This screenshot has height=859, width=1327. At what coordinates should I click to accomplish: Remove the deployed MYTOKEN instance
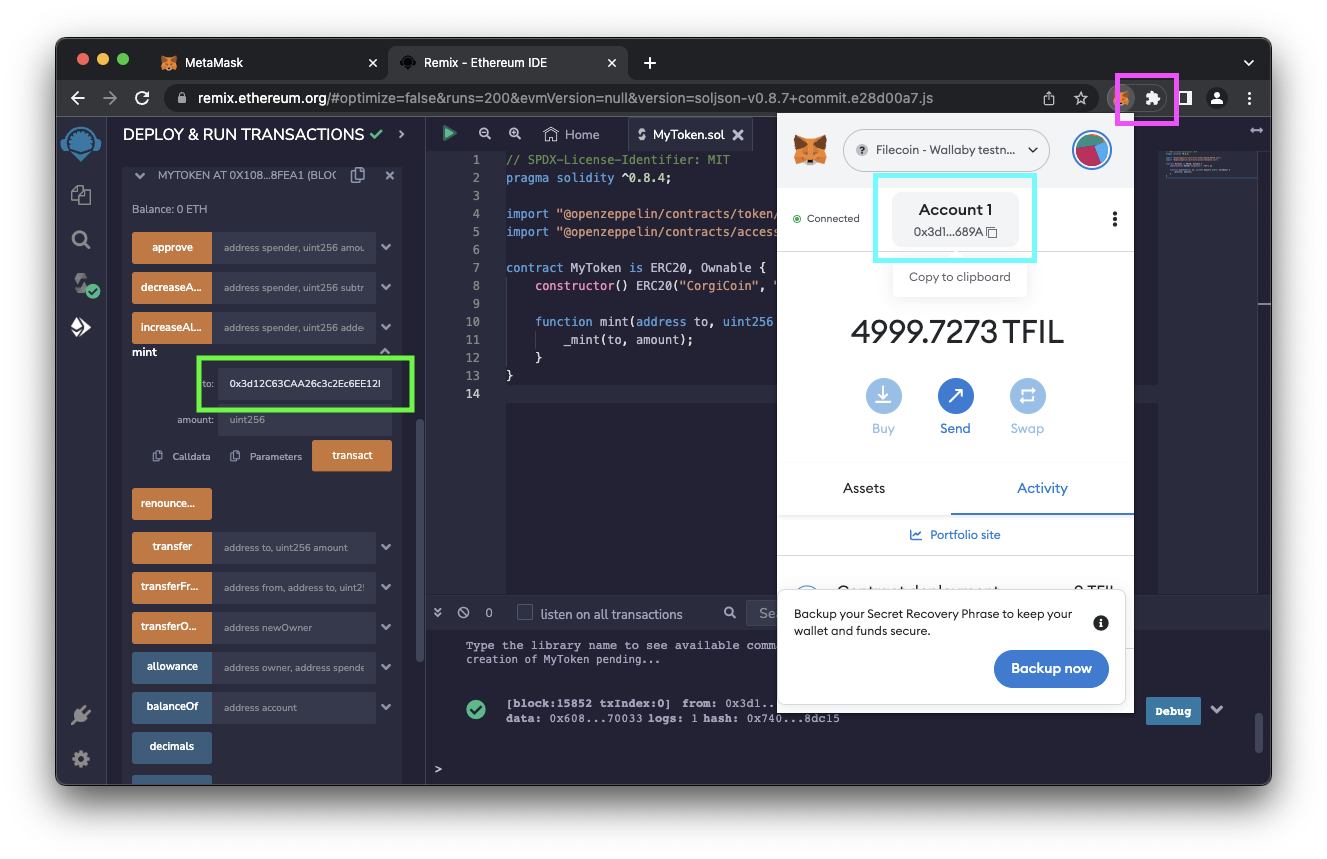390,175
